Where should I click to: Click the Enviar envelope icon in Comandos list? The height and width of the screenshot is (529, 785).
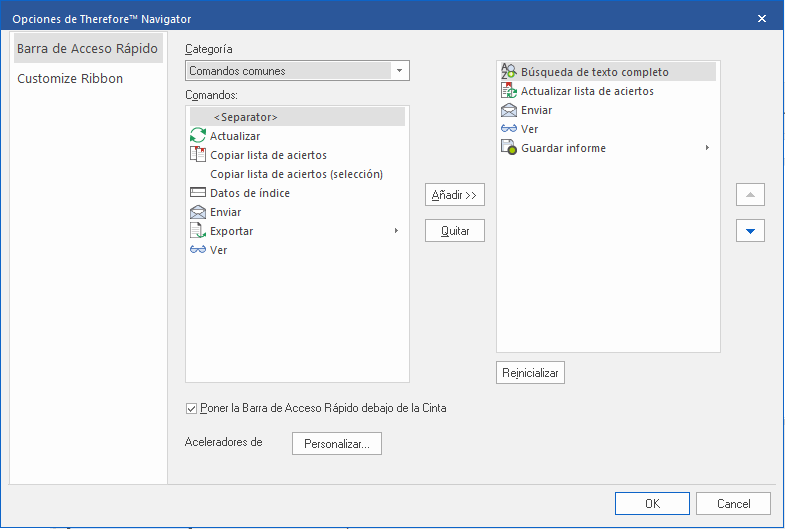pos(198,212)
